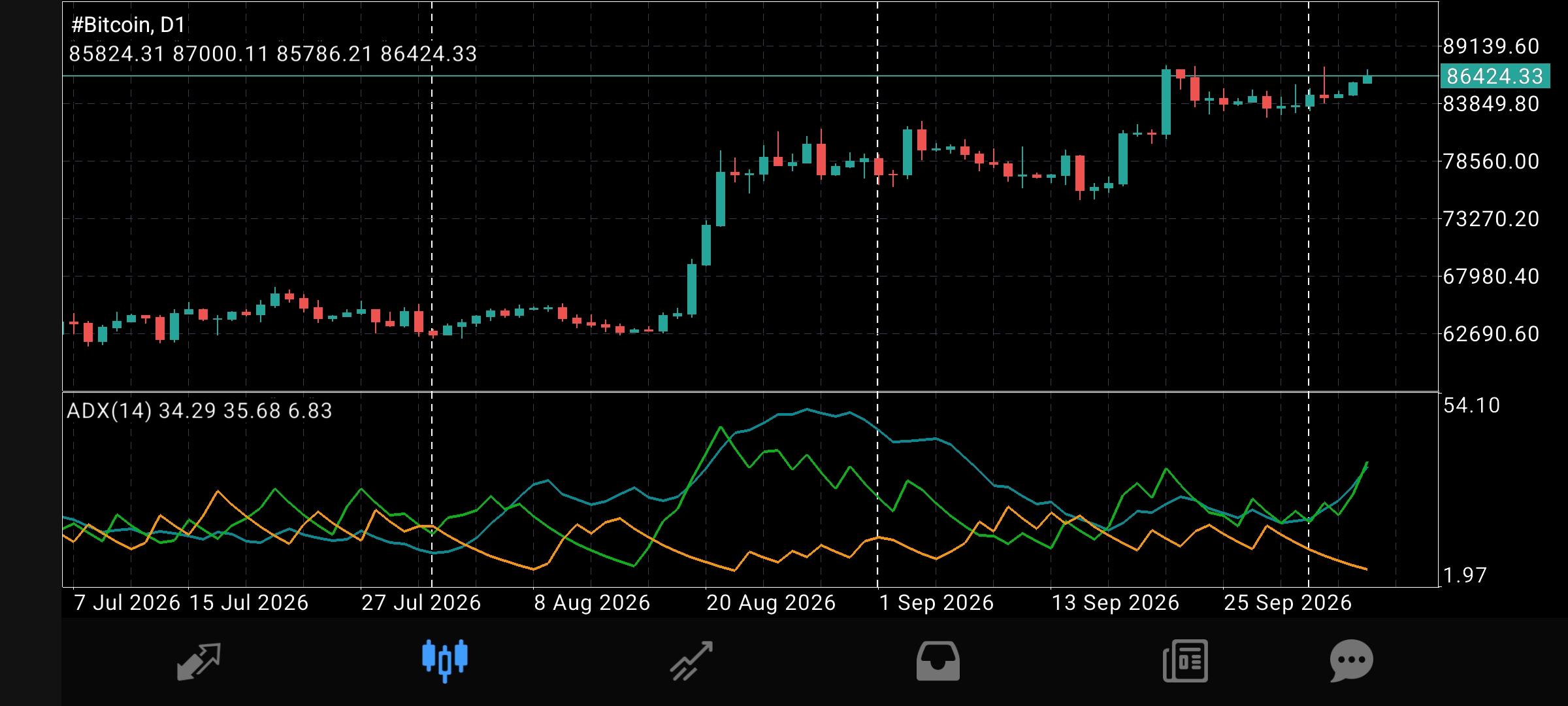Click the OHLC values line under title

(273, 54)
